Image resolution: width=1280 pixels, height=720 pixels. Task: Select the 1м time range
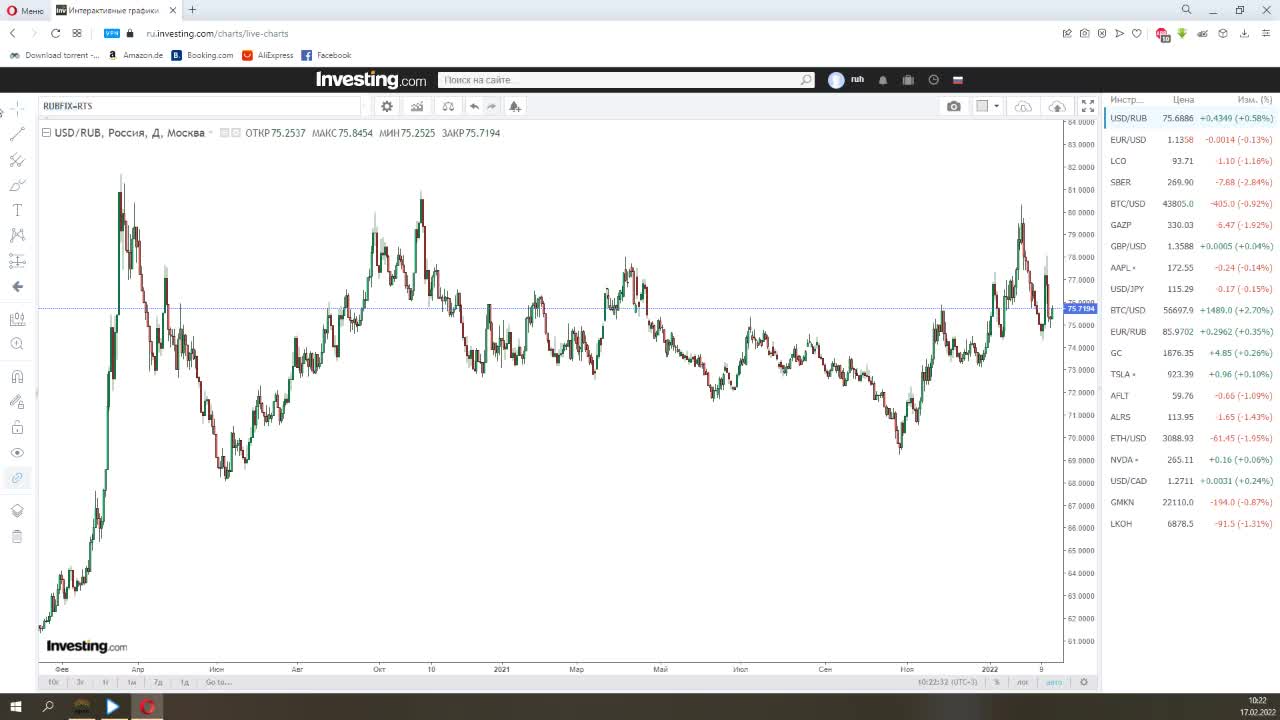[131, 682]
